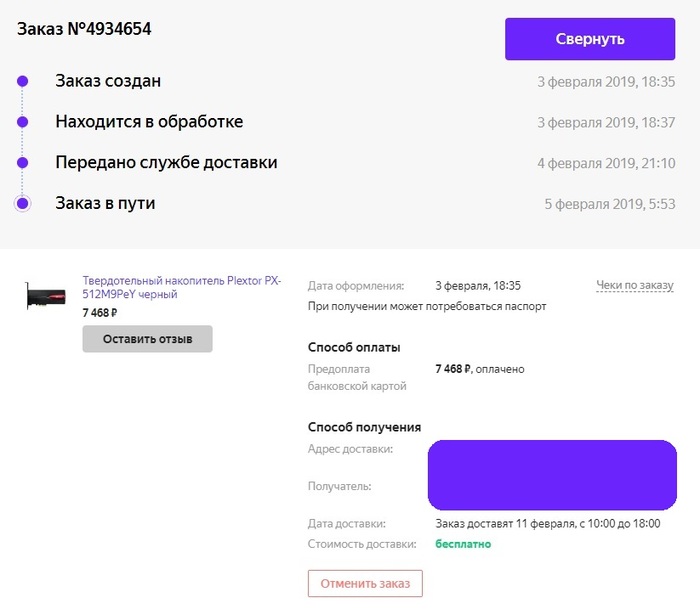Click the product price 7 468 ₽ under title
Viewport: 700px width, 609px height.
click(x=100, y=313)
